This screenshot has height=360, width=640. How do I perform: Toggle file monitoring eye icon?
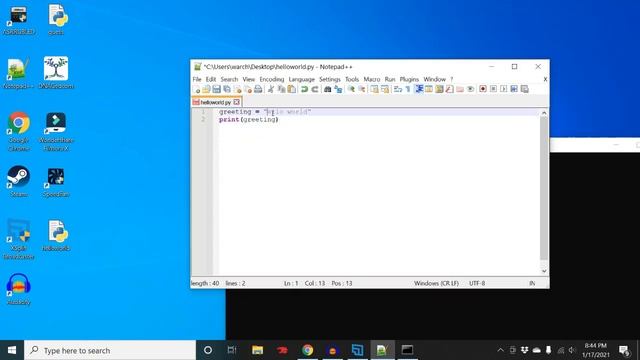pyautogui.click(x=470, y=89)
